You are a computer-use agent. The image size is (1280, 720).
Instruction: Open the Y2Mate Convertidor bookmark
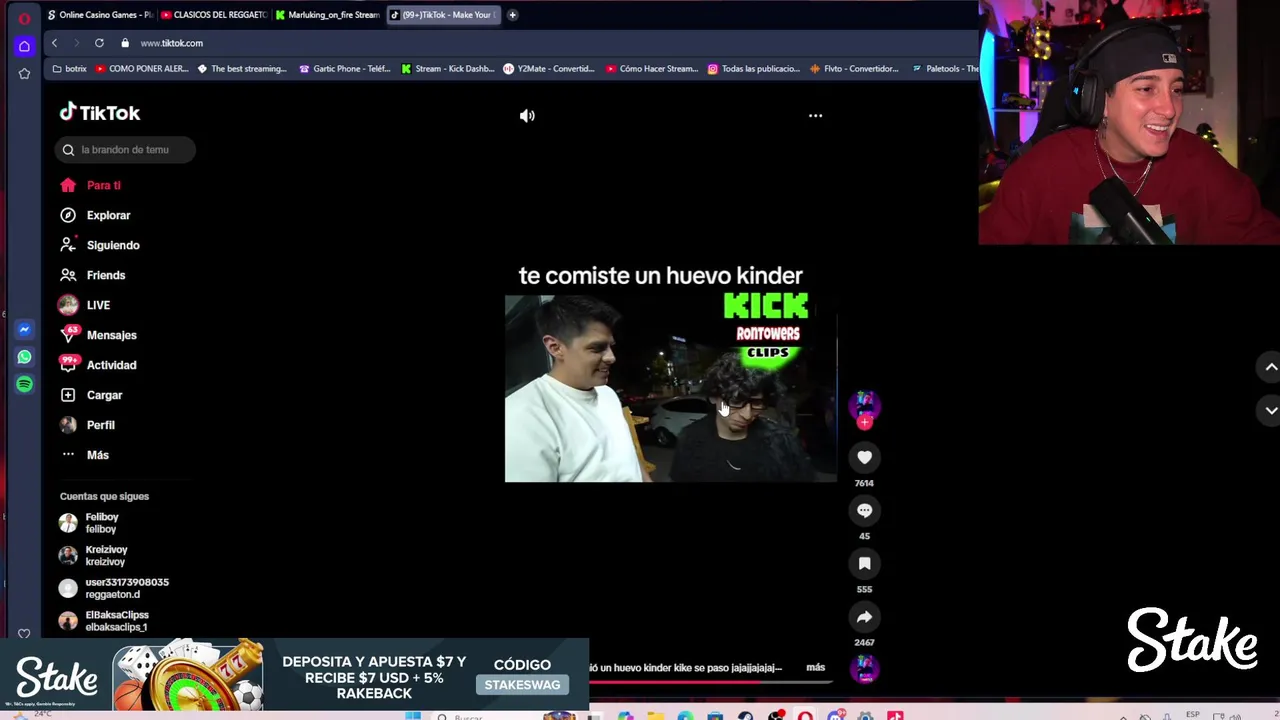(x=549, y=69)
